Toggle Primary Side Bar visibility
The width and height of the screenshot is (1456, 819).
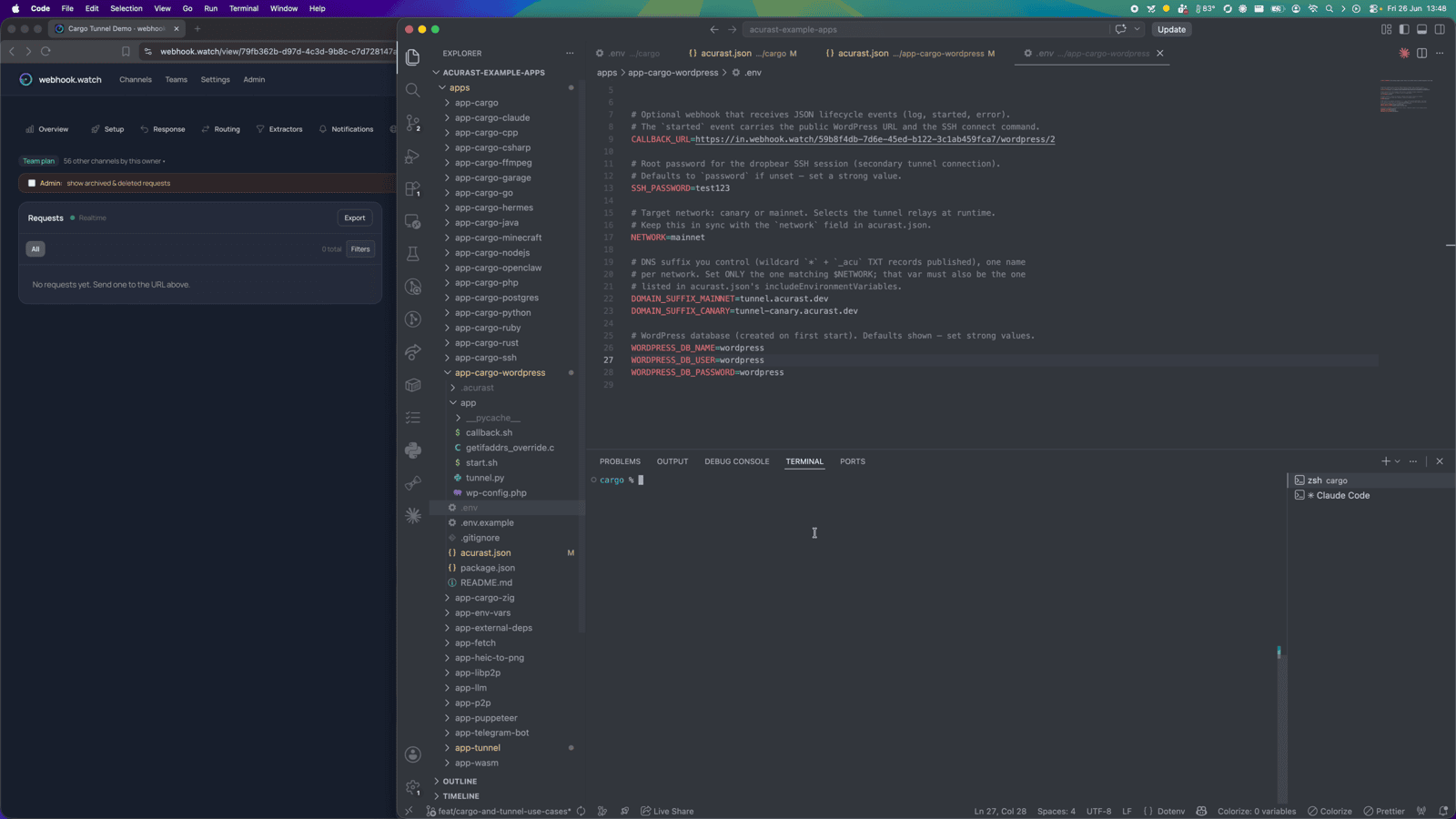coord(1404,29)
